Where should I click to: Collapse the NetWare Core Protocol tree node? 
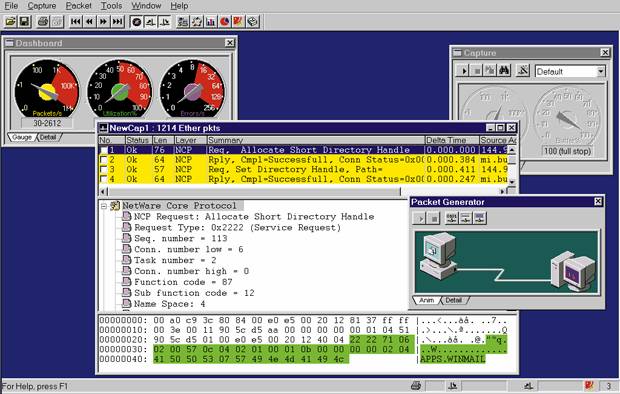pos(104,206)
